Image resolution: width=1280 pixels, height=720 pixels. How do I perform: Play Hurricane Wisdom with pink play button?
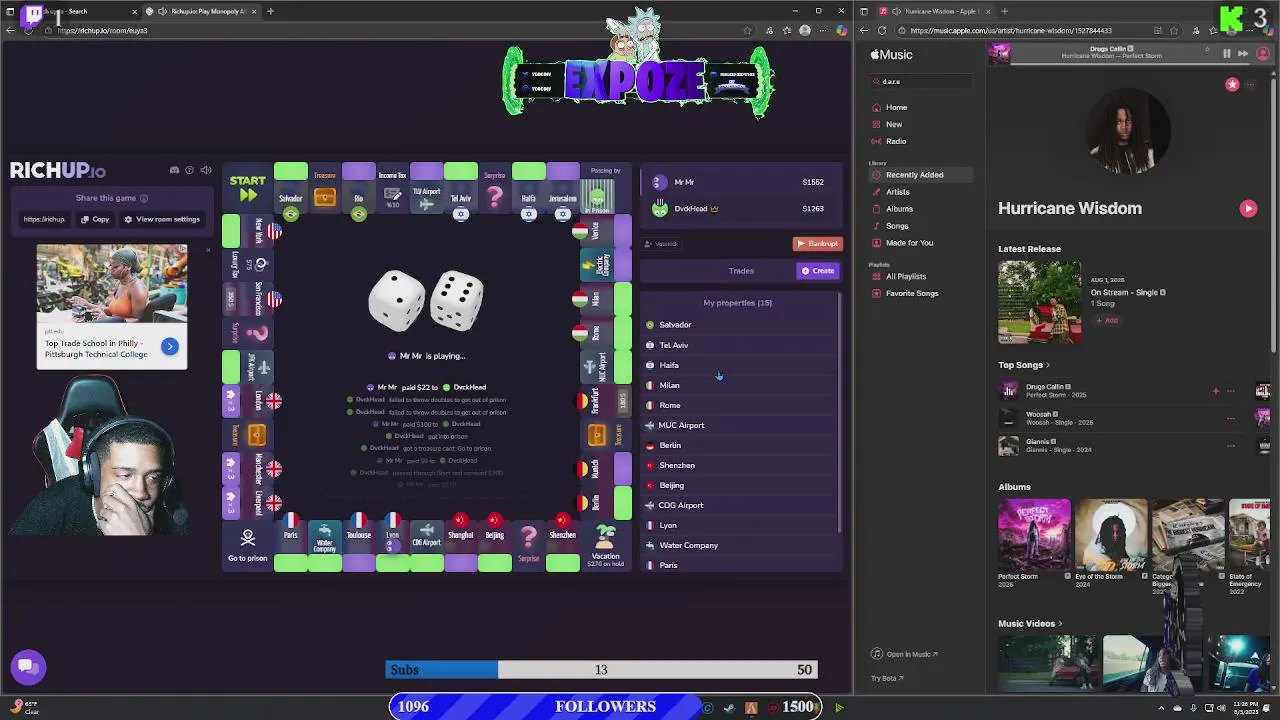1248,208
